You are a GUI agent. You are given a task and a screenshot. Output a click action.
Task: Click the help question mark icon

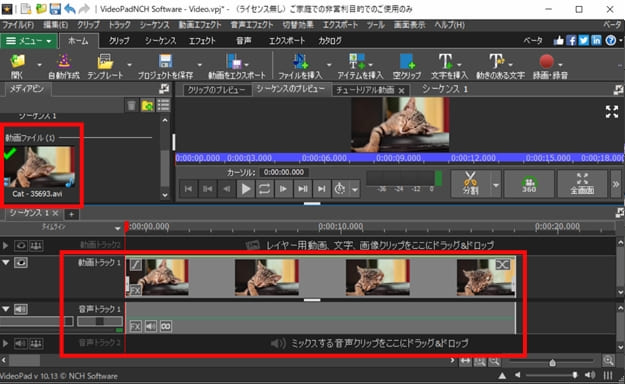pyautogui.click(x=610, y=40)
